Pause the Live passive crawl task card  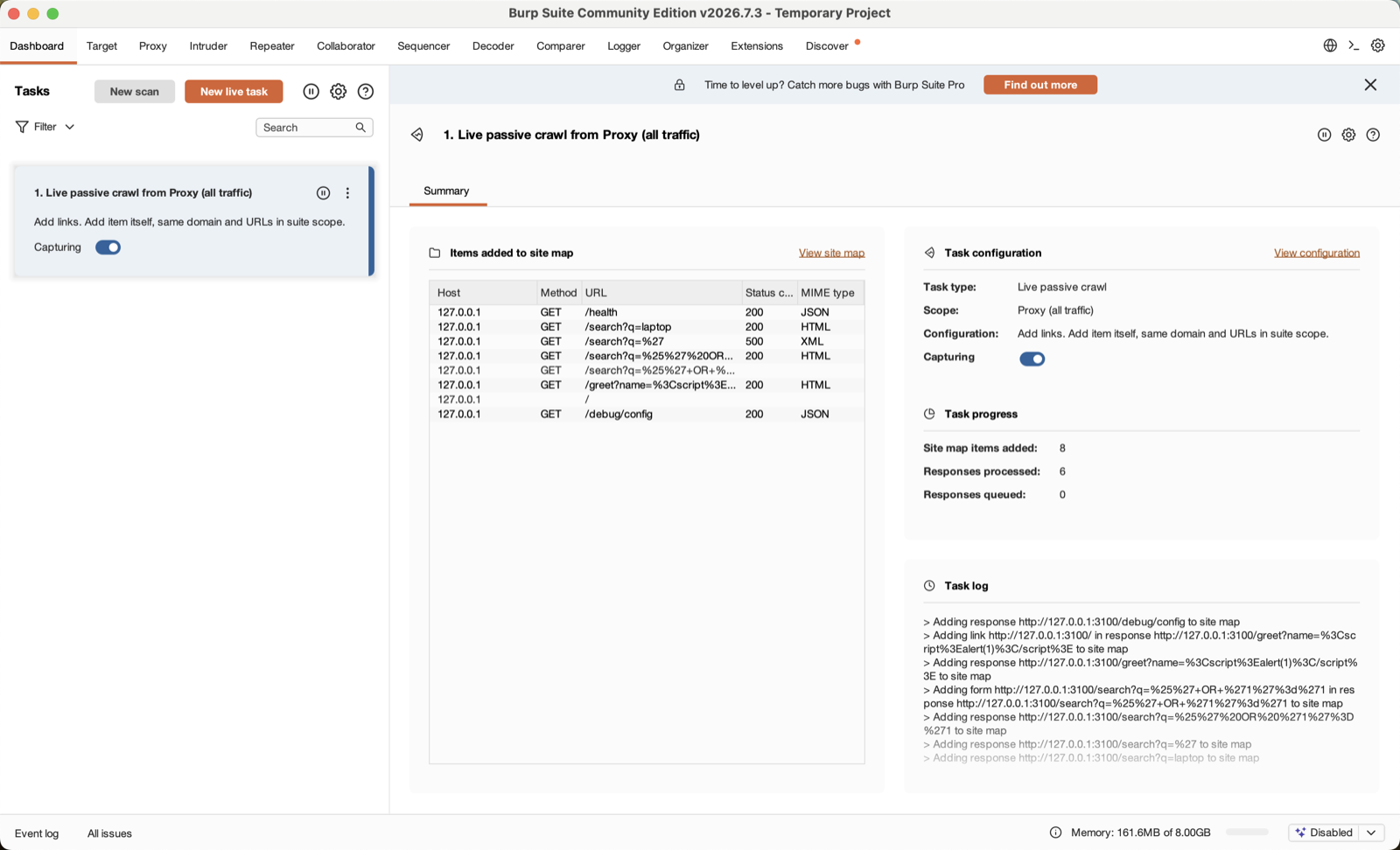pos(323,193)
